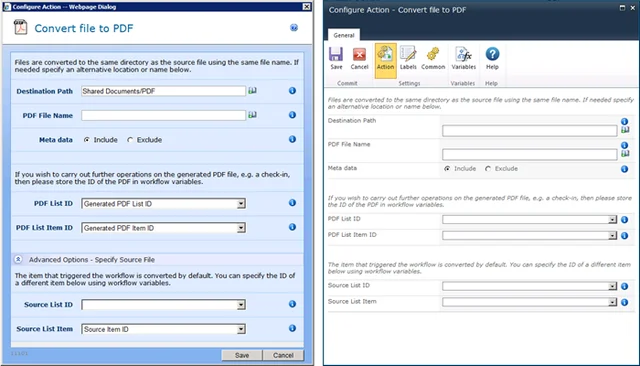The height and width of the screenshot is (366, 640).
Task: Collapse Advanced Options - Specify Source File section
Action: click(x=18, y=259)
